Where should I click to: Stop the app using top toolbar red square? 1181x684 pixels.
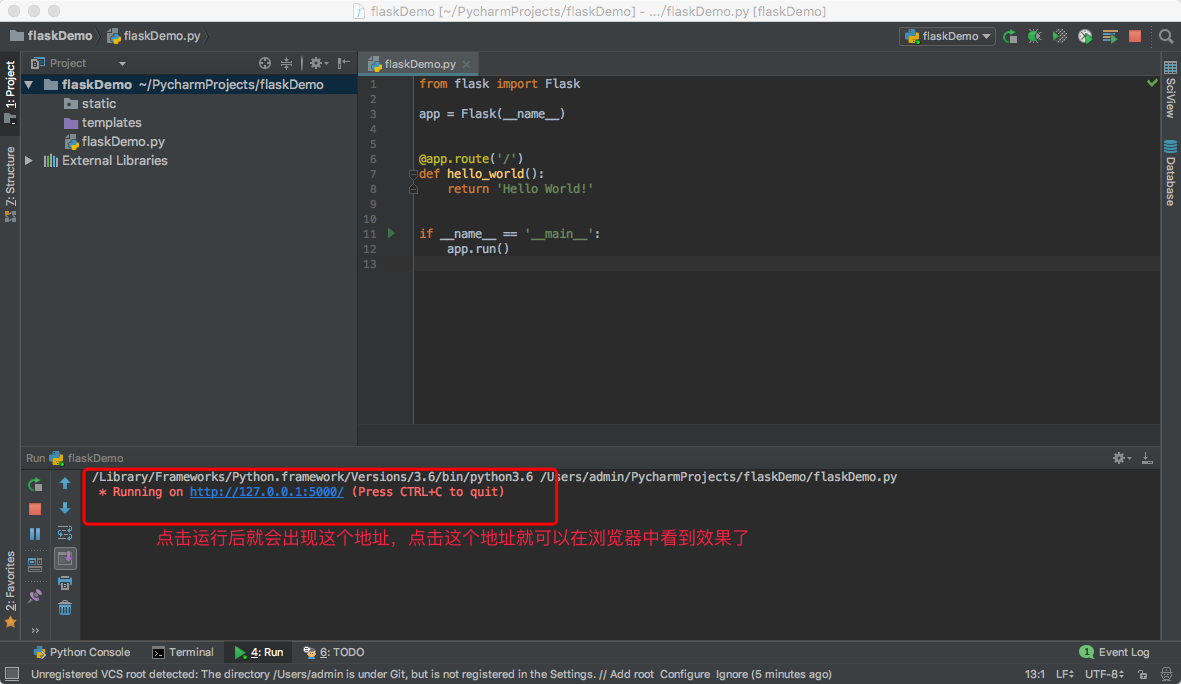[1135, 36]
